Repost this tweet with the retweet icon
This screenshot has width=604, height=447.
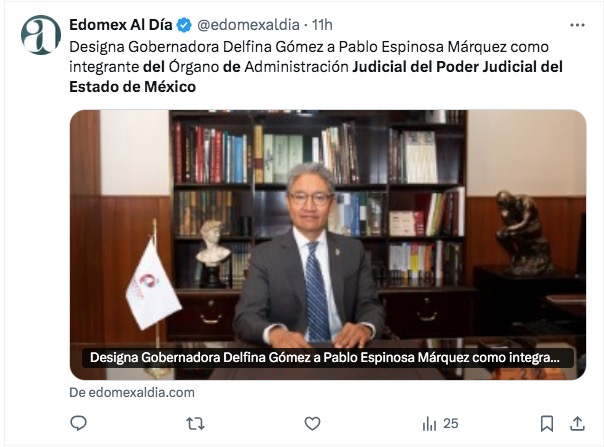pyautogui.click(x=196, y=424)
